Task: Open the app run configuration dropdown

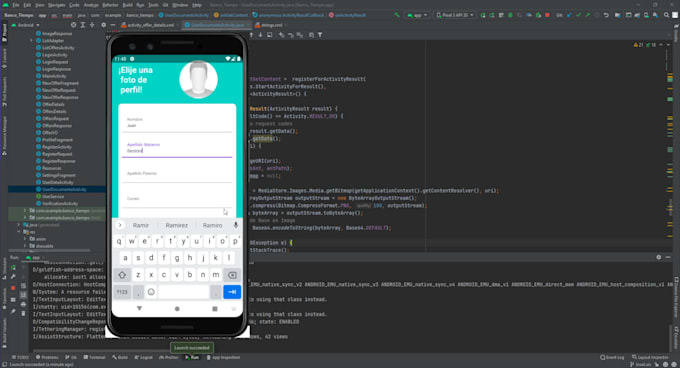Action: pos(418,15)
